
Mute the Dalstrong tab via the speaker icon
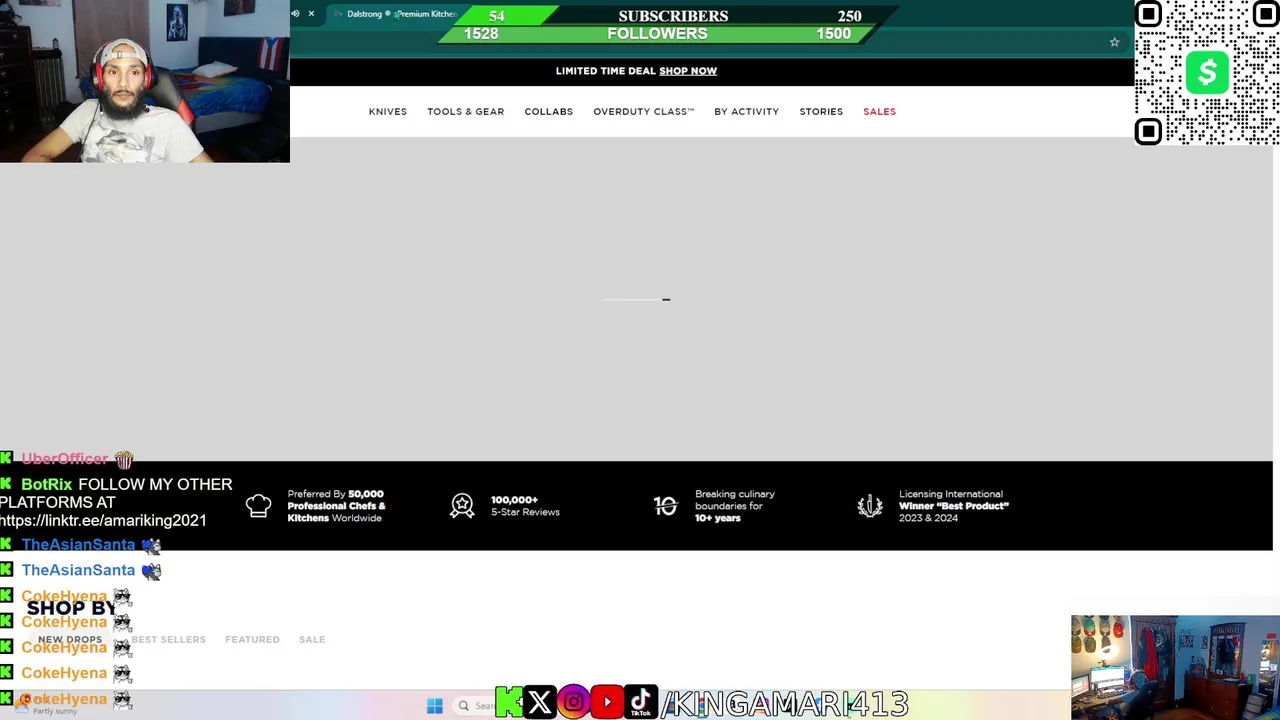(x=295, y=14)
